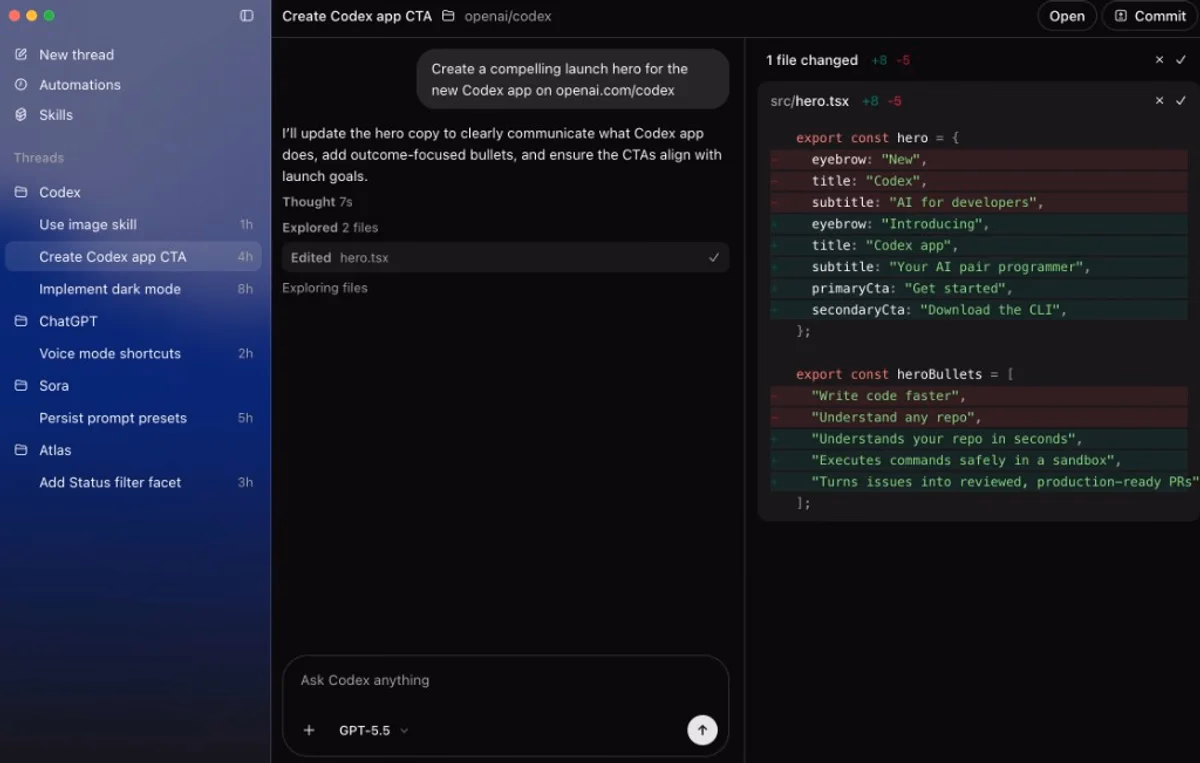Click the checkmark on Edited hero.tsx row
The image size is (1200, 763).
(714, 257)
